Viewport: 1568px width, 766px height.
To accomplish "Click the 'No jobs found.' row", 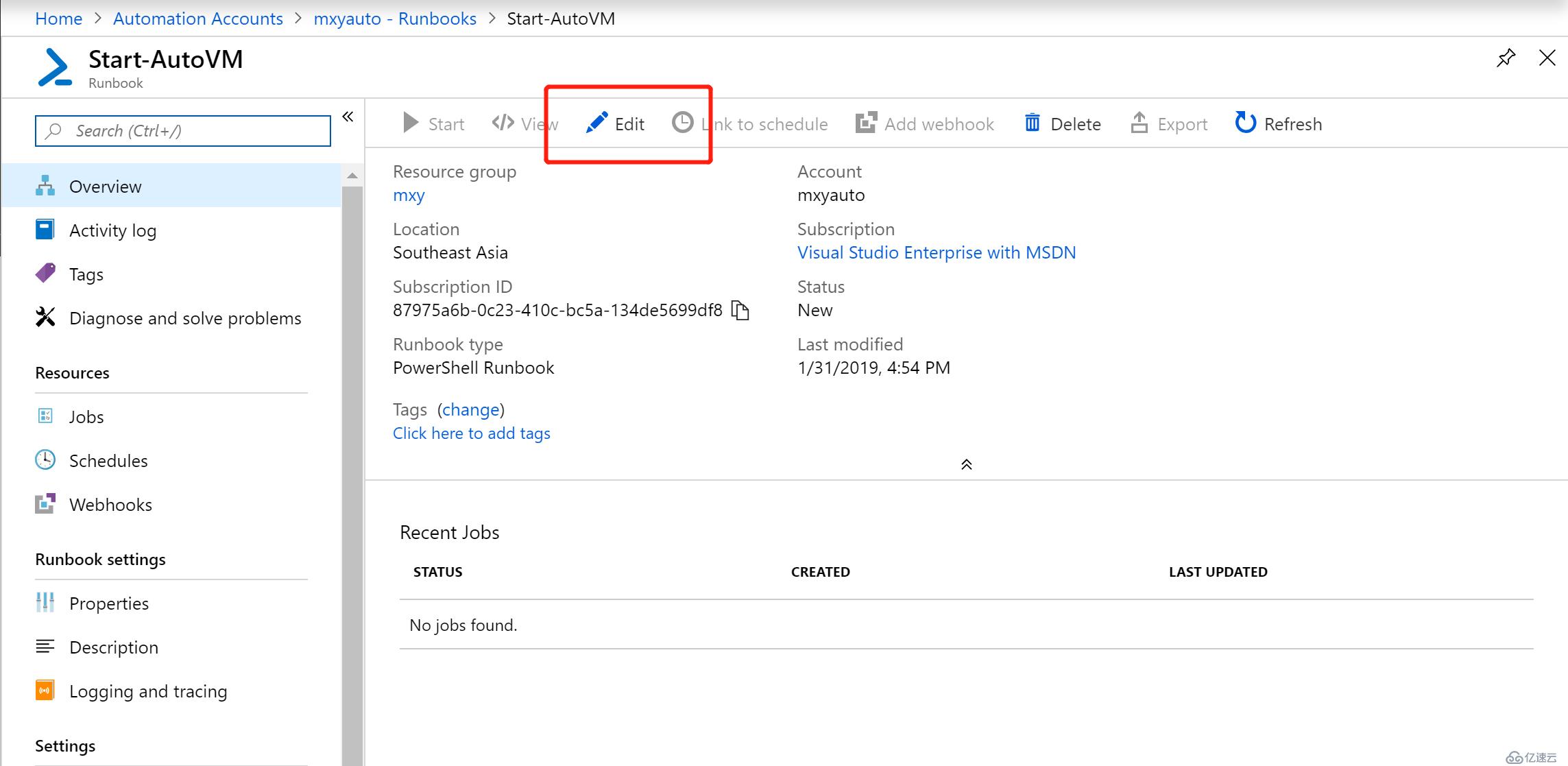I will (x=967, y=625).
